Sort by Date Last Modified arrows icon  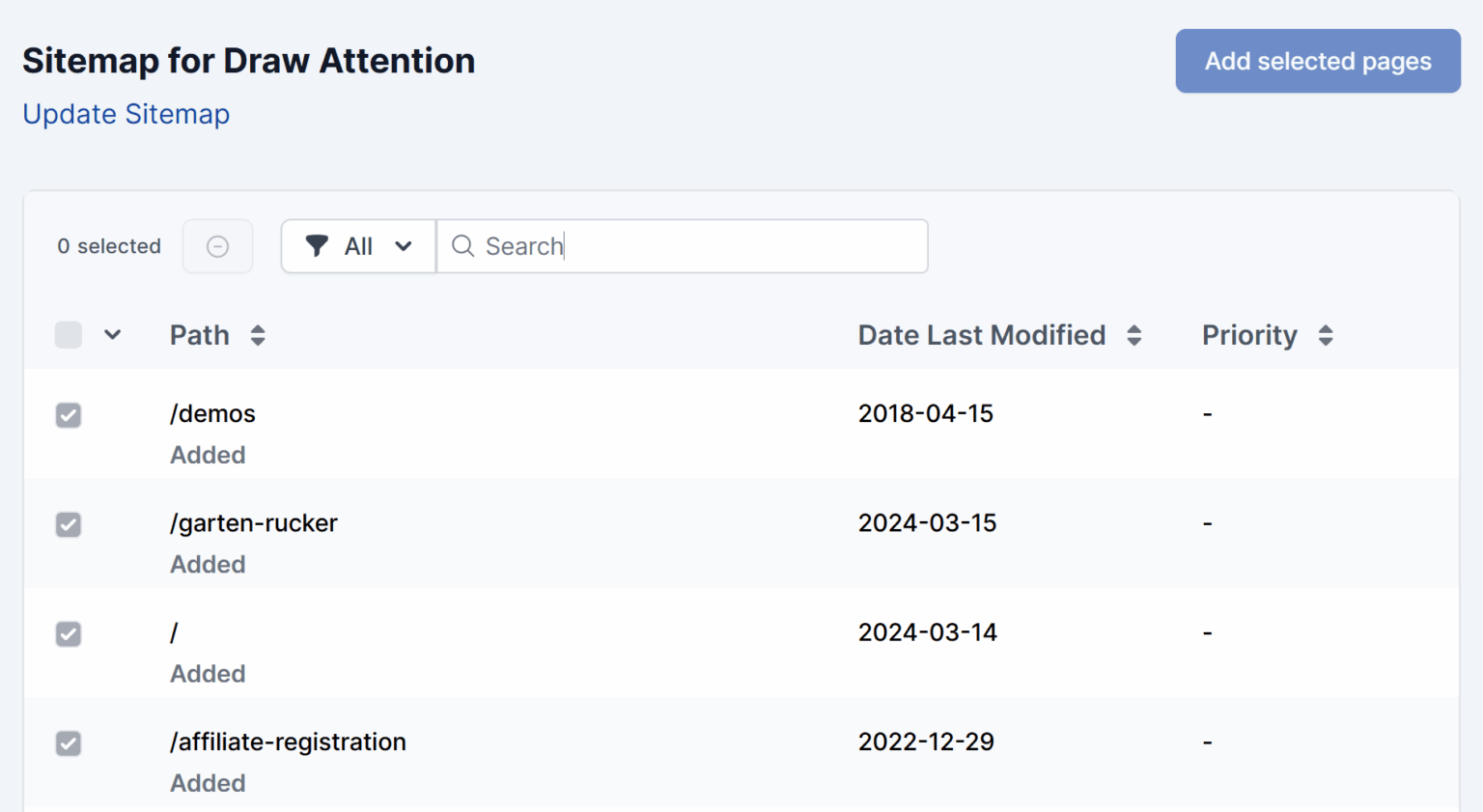[x=1134, y=335]
